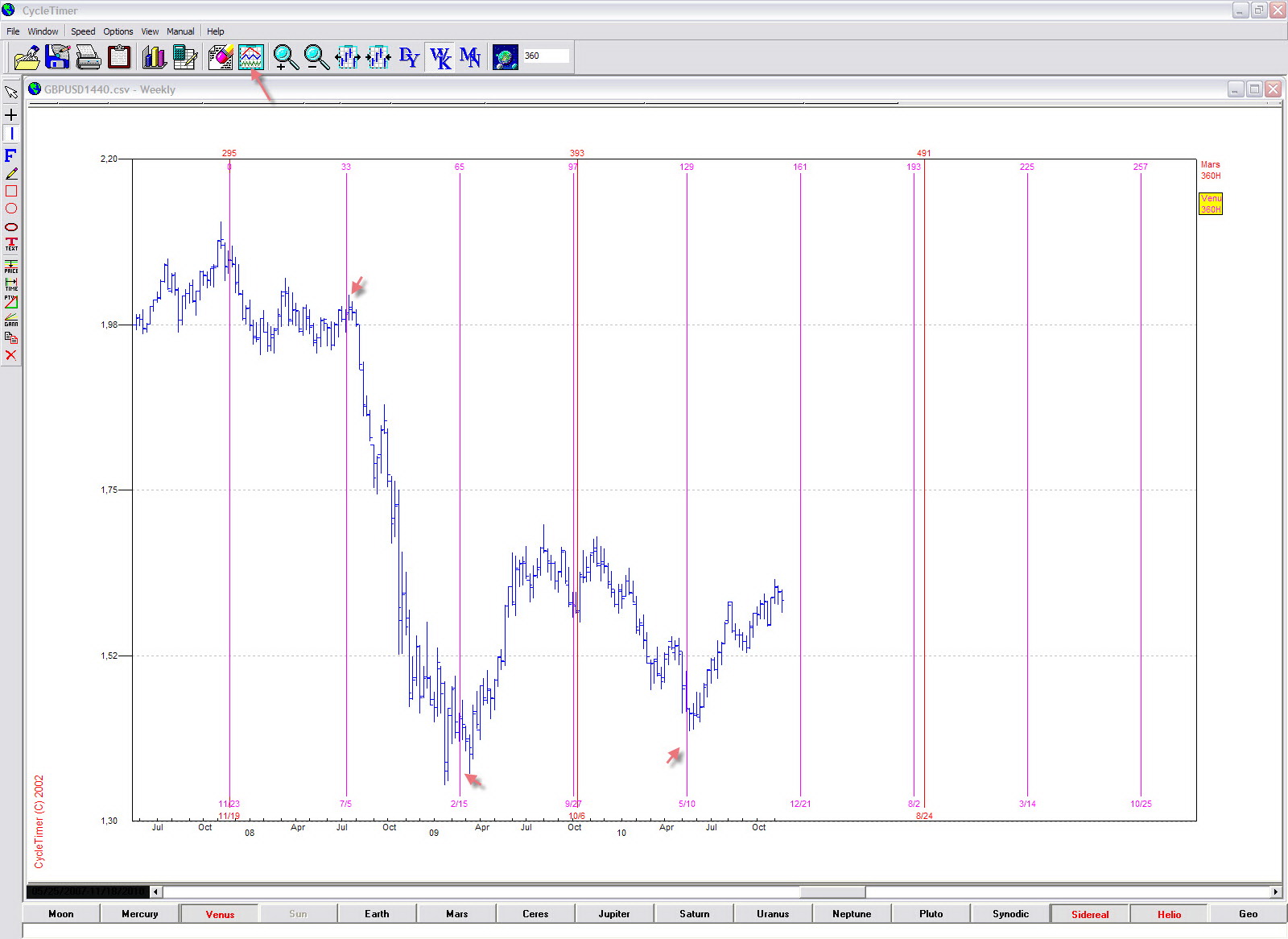Open the indicator chart toolbar icon
Screen dimensions: 1288x939
[251, 57]
